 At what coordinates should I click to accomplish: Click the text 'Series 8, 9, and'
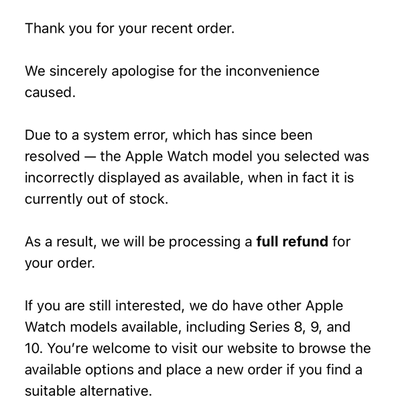point(300,327)
